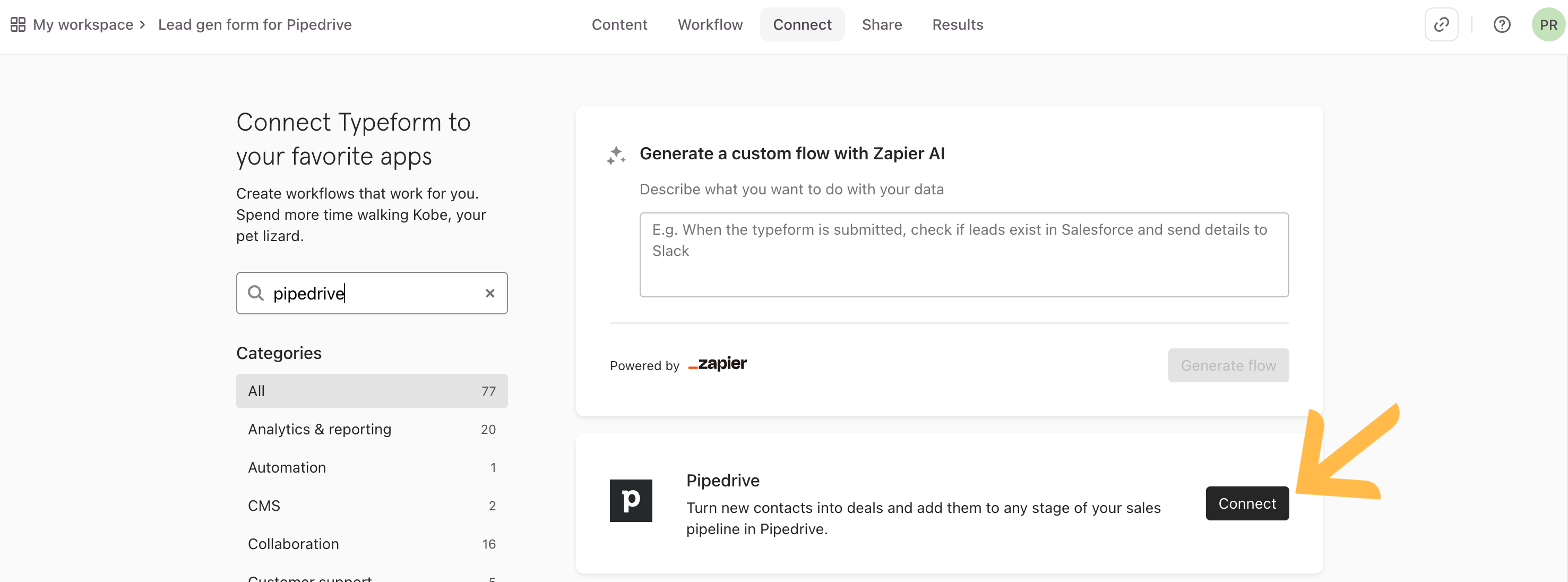The height and width of the screenshot is (582, 1568).
Task: Clear the pipedrive search with X
Action: pos(489,294)
